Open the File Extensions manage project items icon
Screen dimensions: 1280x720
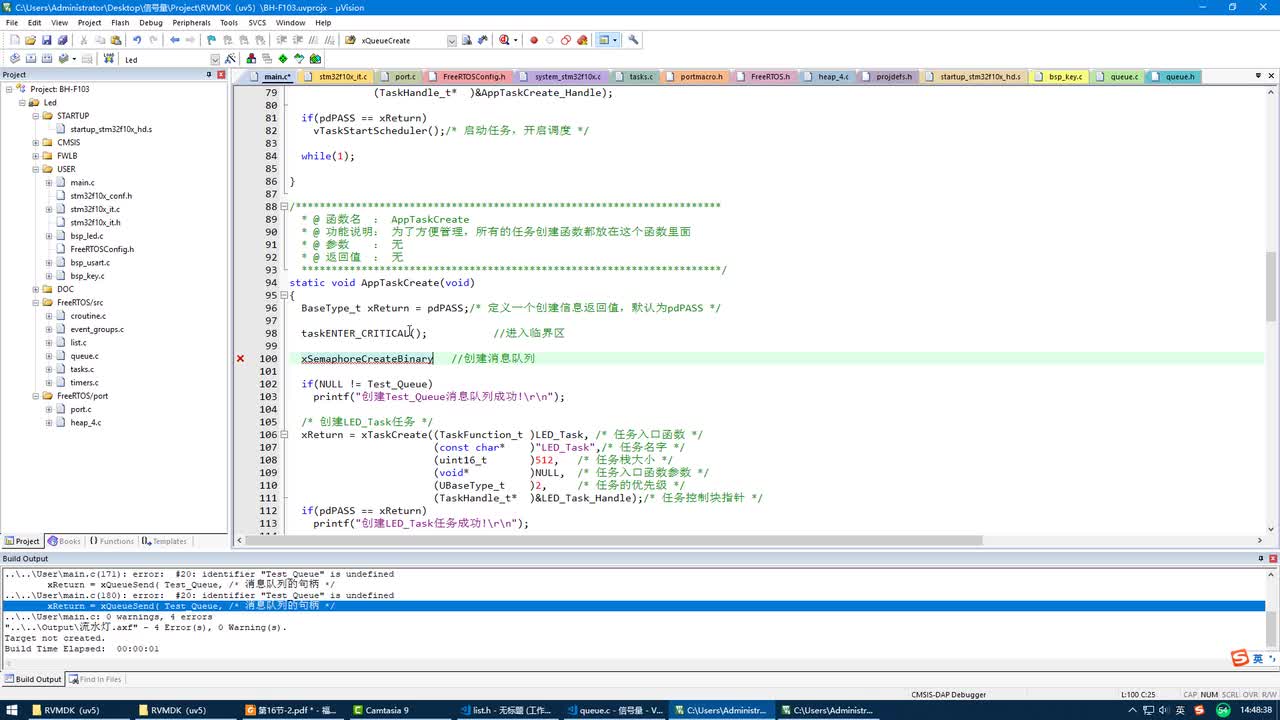(x=251, y=59)
